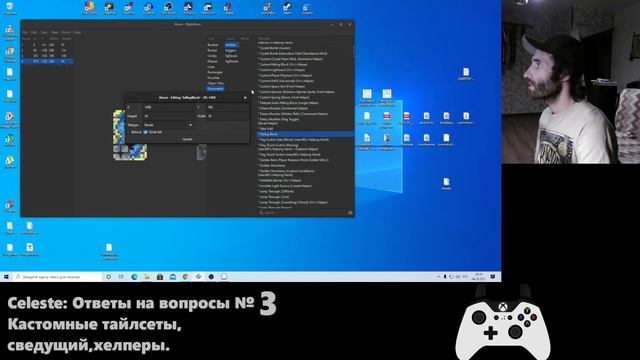
Task: Open the View menu in Ahorn
Action: click(44, 32)
